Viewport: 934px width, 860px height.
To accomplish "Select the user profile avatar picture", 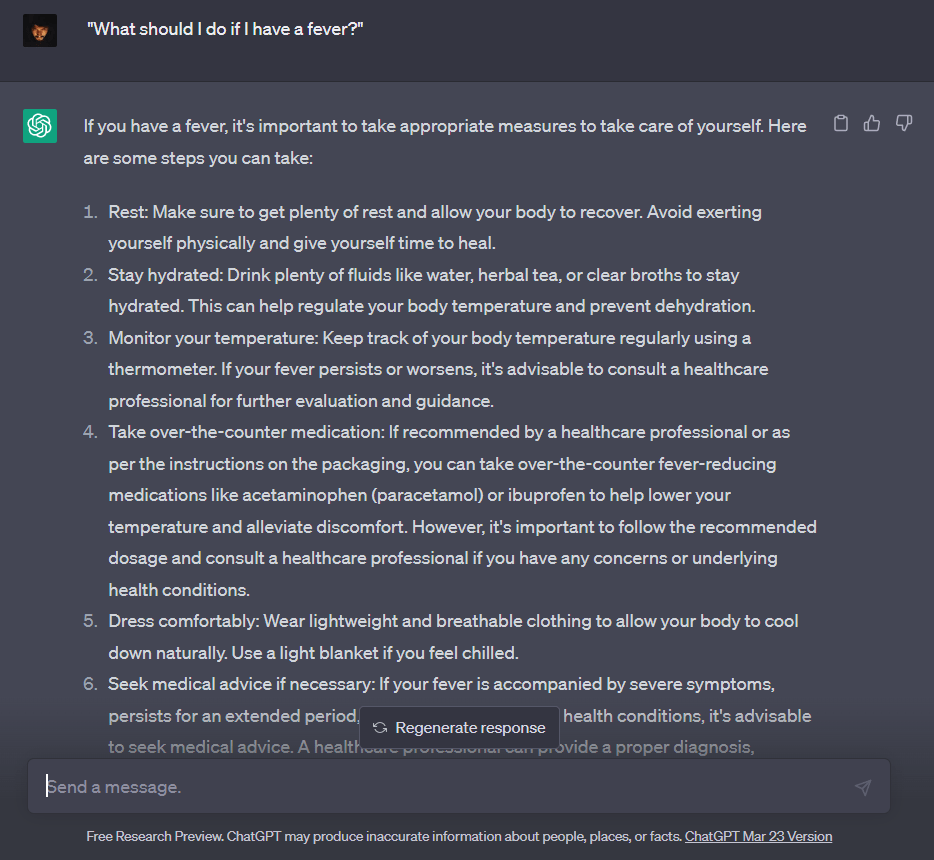I will click(40, 30).
